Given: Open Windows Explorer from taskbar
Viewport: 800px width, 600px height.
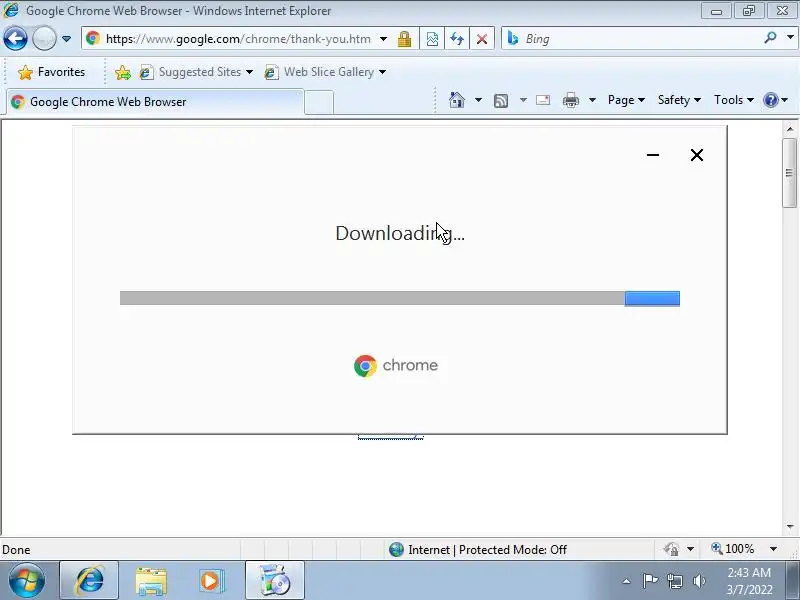Looking at the screenshot, I should tap(151, 581).
